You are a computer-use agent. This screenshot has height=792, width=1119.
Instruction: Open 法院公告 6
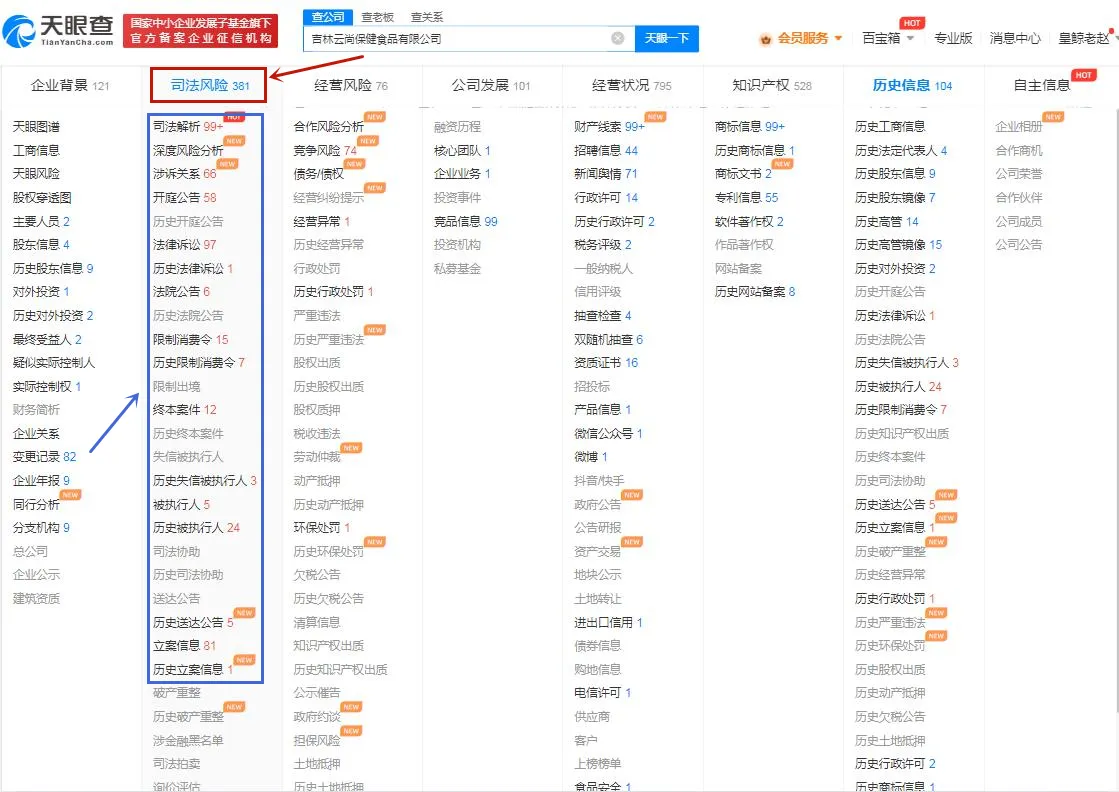(181, 292)
